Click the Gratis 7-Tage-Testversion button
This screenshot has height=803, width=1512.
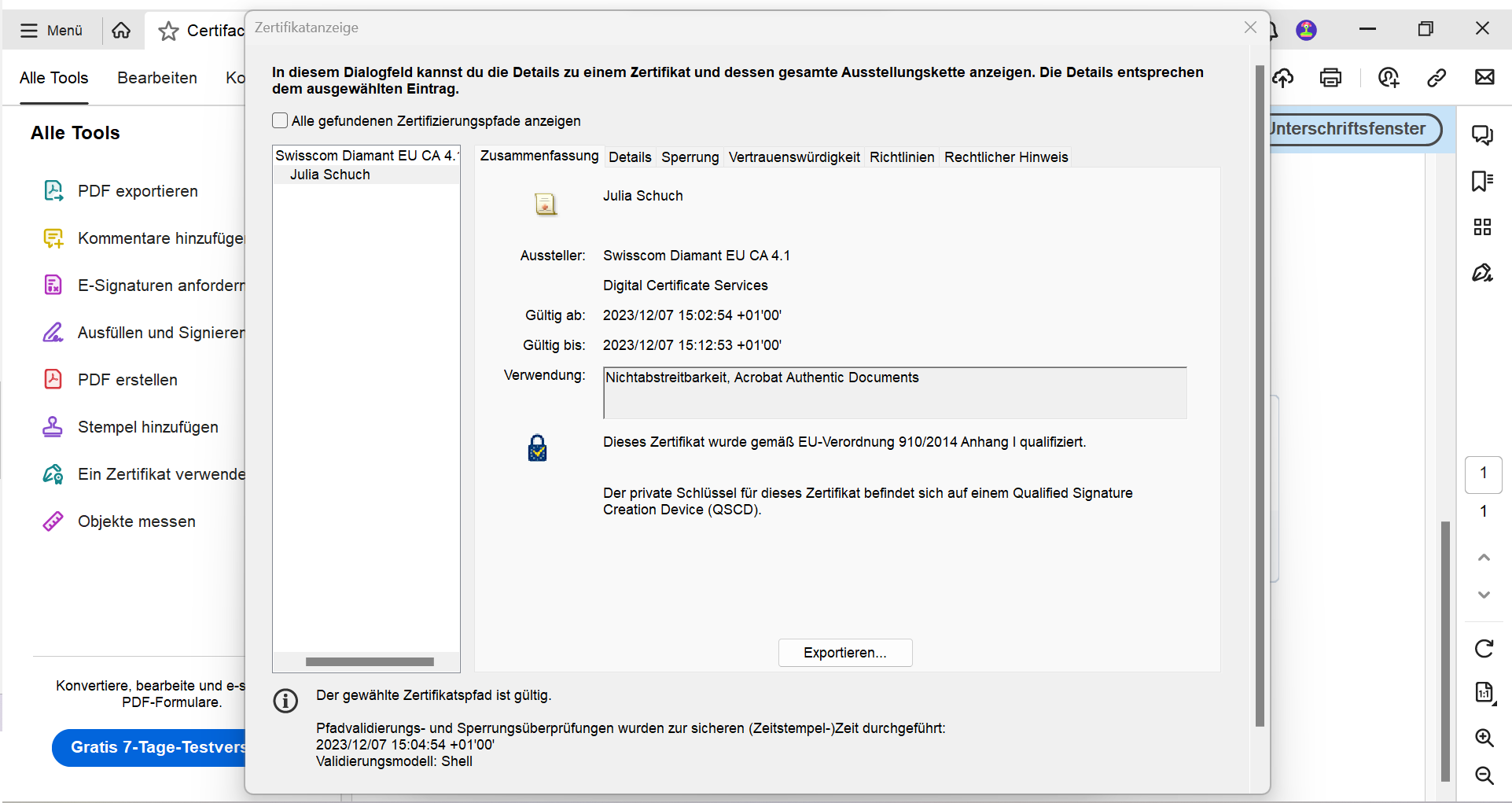(x=149, y=747)
